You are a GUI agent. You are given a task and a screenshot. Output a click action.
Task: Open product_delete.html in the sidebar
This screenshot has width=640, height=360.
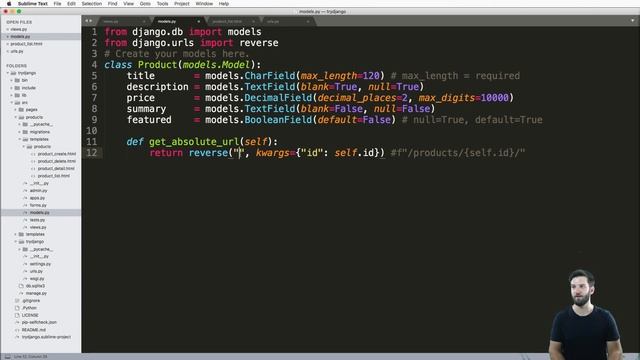[x=57, y=161]
